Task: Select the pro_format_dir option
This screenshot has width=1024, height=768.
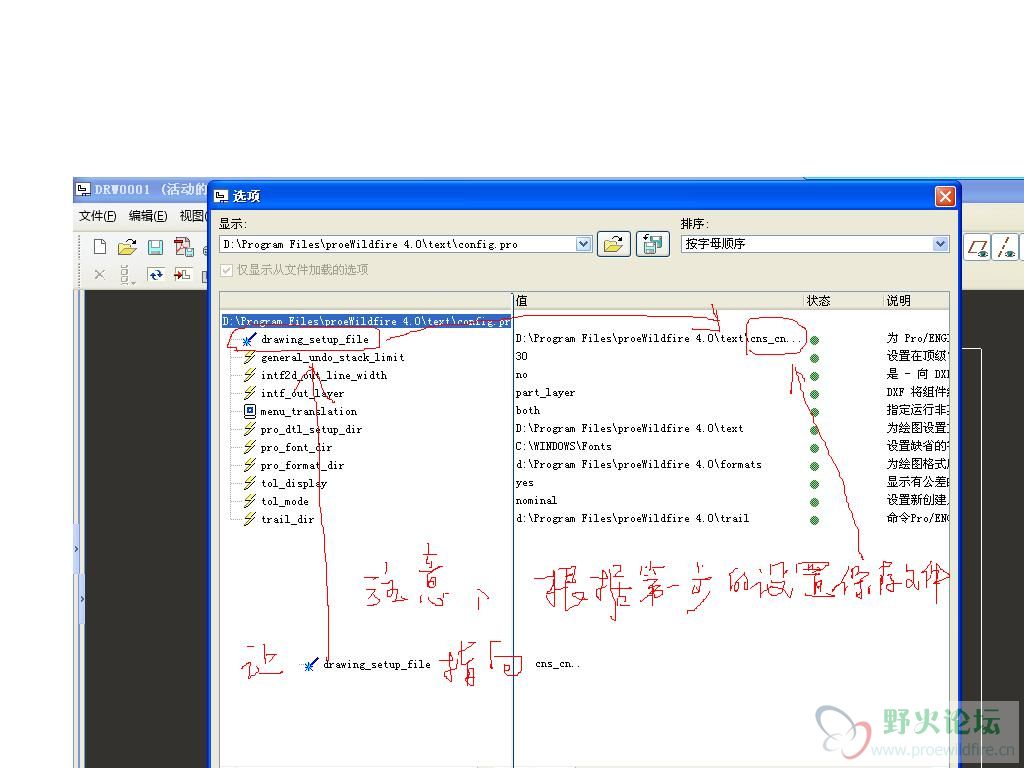Action: 302,466
